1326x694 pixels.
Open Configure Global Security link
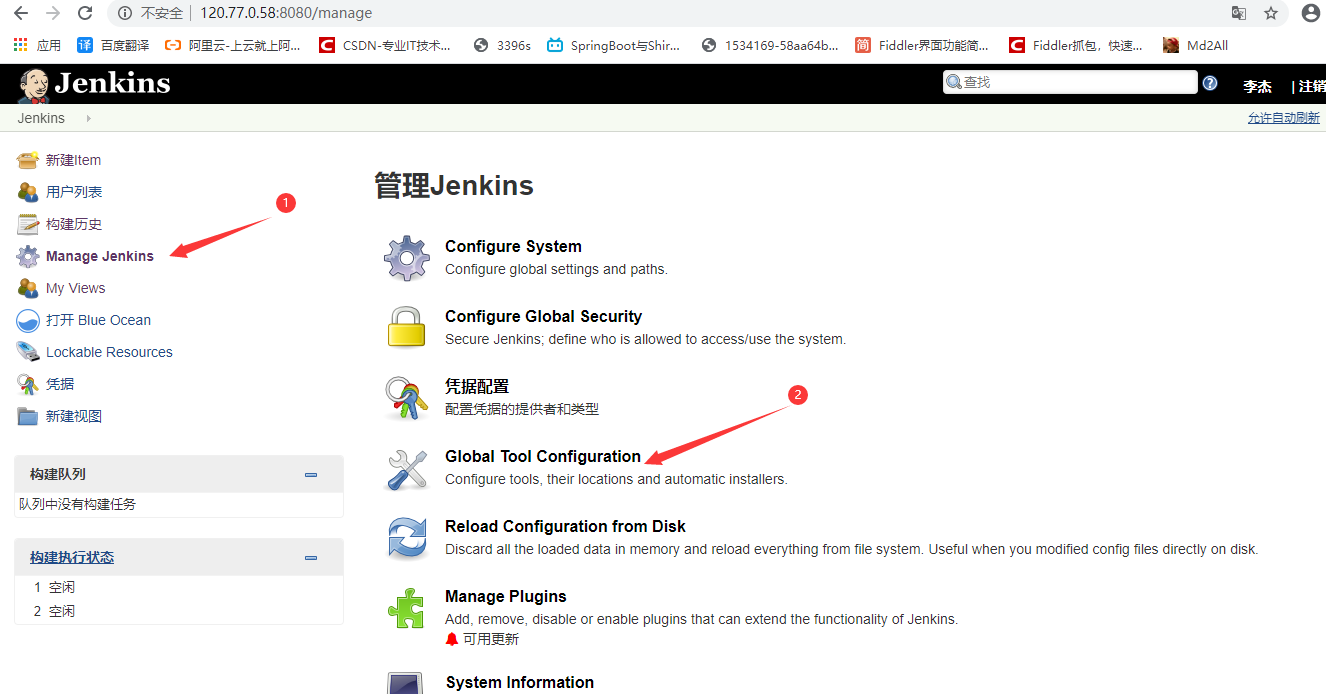point(543,317)
